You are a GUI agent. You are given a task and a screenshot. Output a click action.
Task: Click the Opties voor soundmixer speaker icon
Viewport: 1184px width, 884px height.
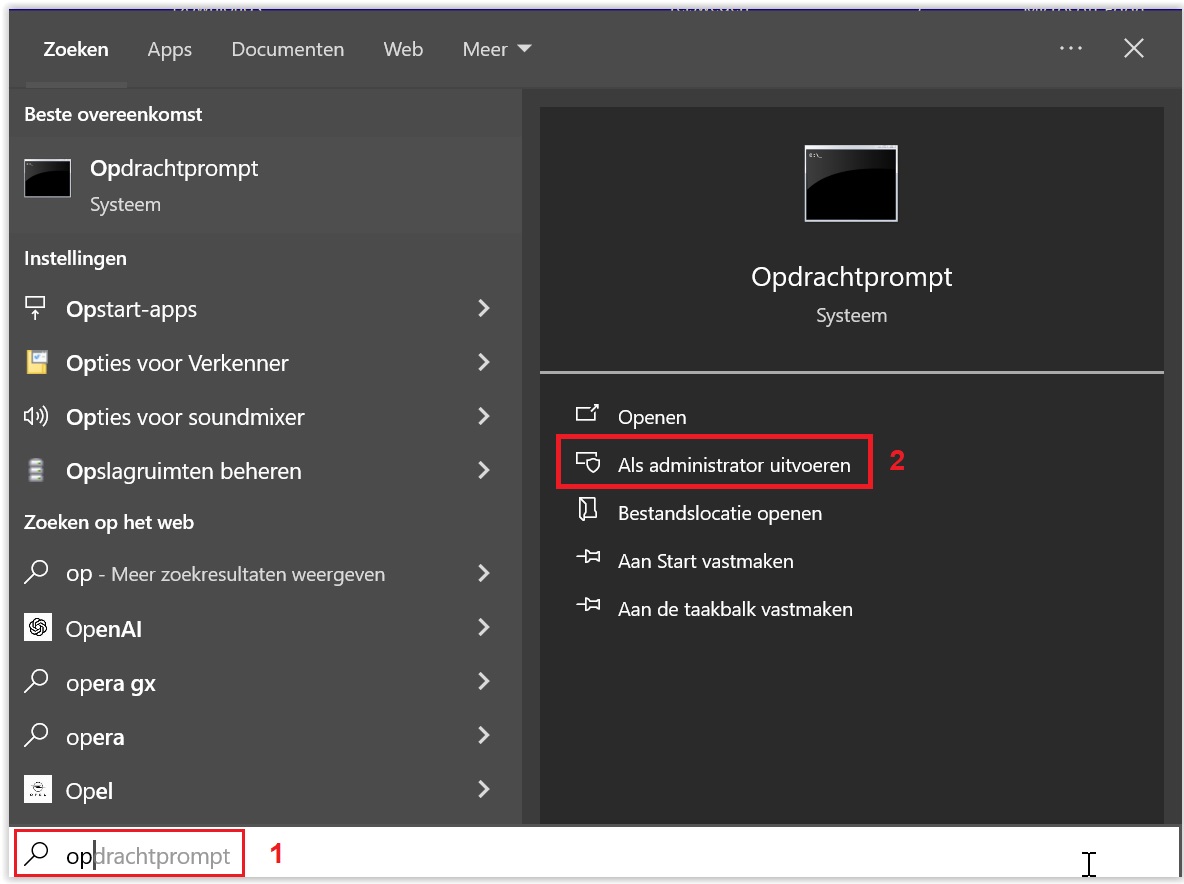pyautogui.click(x=37, y=417)
